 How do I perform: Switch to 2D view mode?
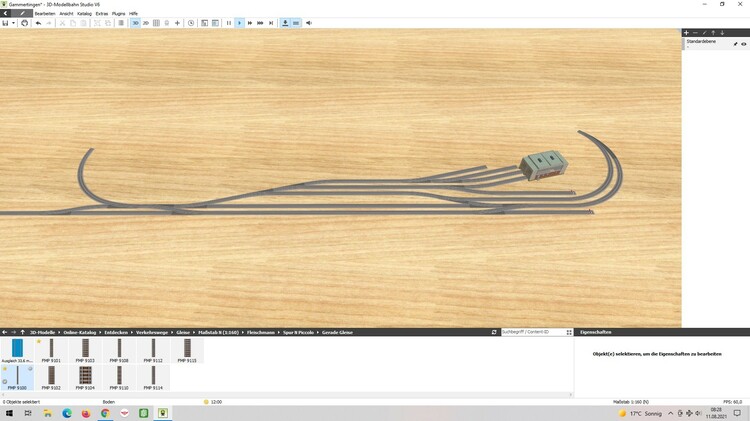coord(146,23)
